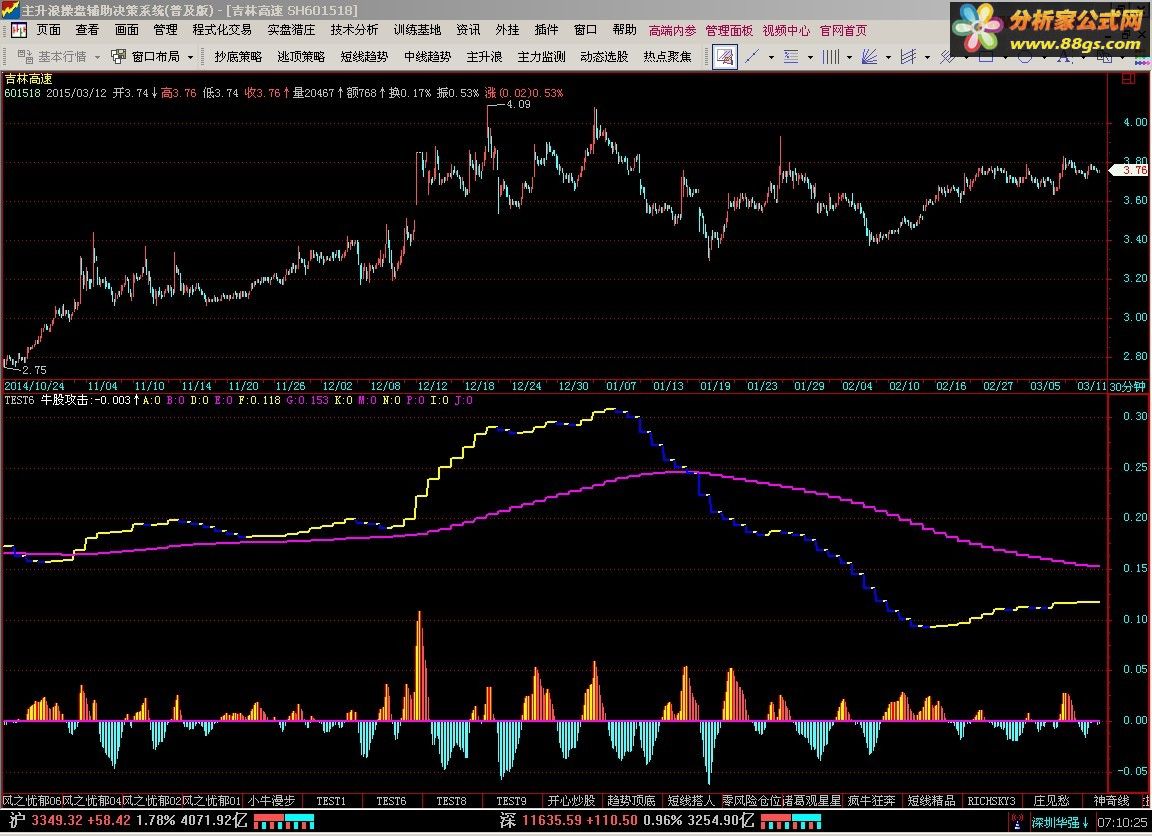Screen dimensions: 1152x836
Task: Switch to the TEST9 indicator tab
Action: (511, 801)
